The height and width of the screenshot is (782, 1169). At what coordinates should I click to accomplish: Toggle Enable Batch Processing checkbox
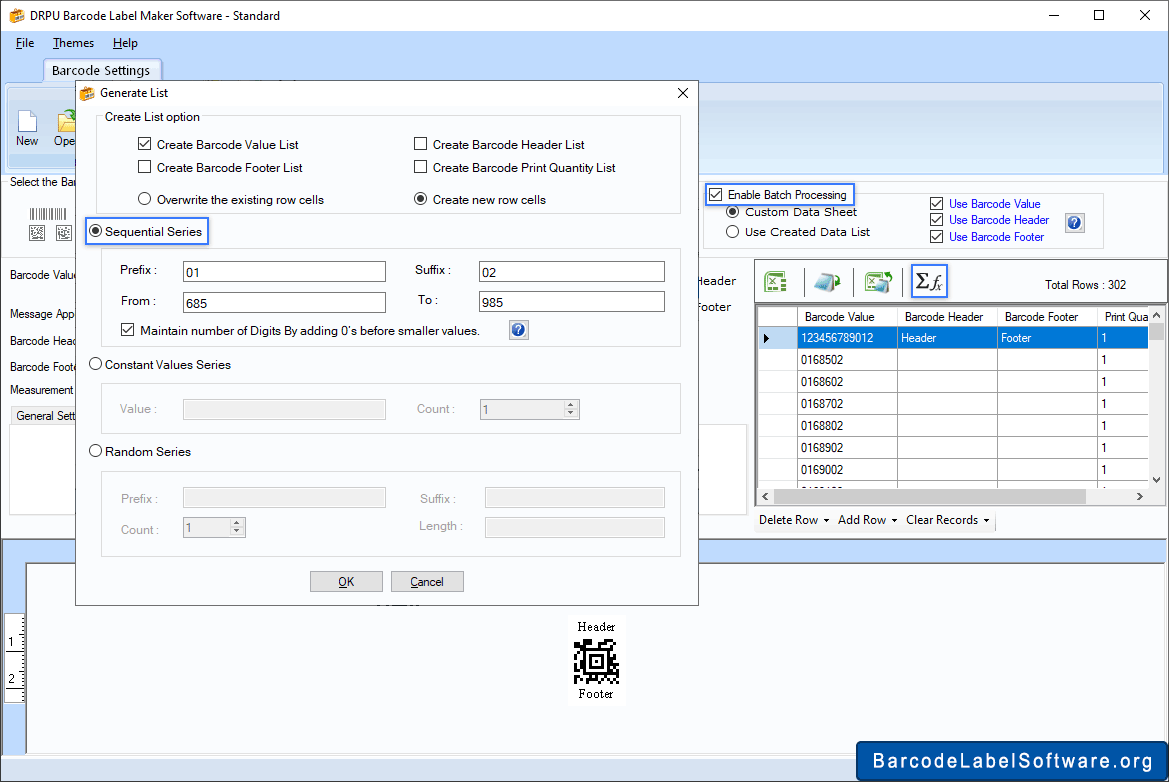[716, 195]
